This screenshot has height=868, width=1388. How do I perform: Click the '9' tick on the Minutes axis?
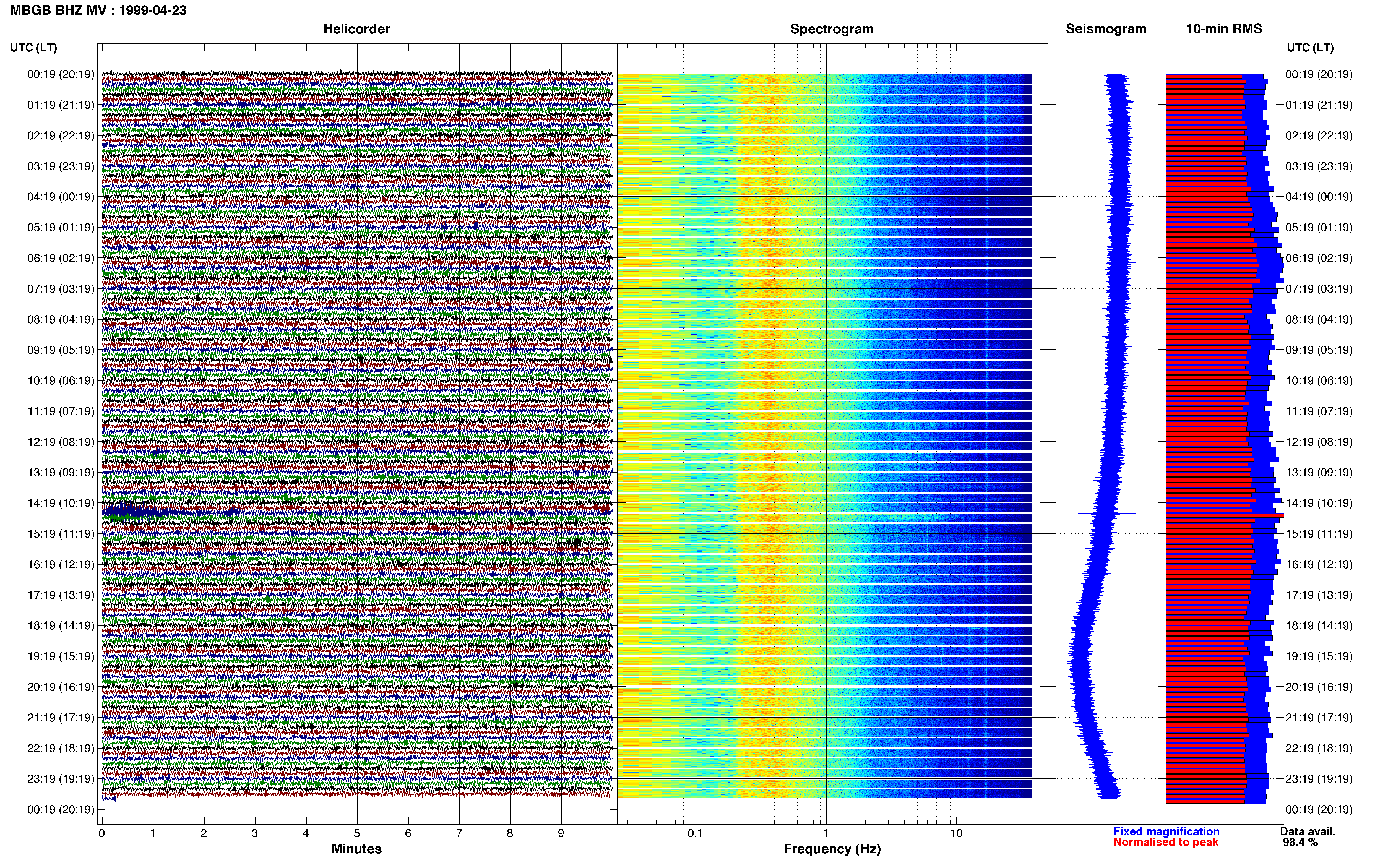pyautogui.click(x=561, y=833)
